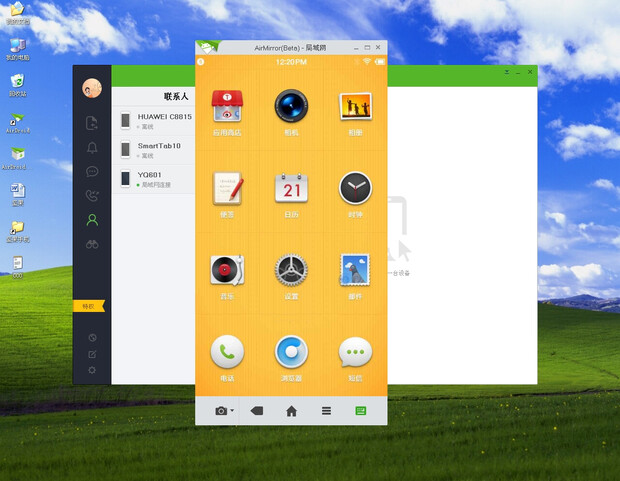
Task: Open the SMS Messages speech bubble app
Action: pyautogui.click(x=355, y=352)
